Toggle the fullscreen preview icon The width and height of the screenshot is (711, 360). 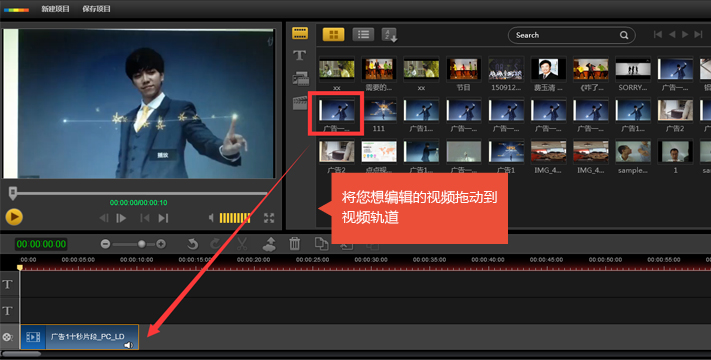(269, 218)
